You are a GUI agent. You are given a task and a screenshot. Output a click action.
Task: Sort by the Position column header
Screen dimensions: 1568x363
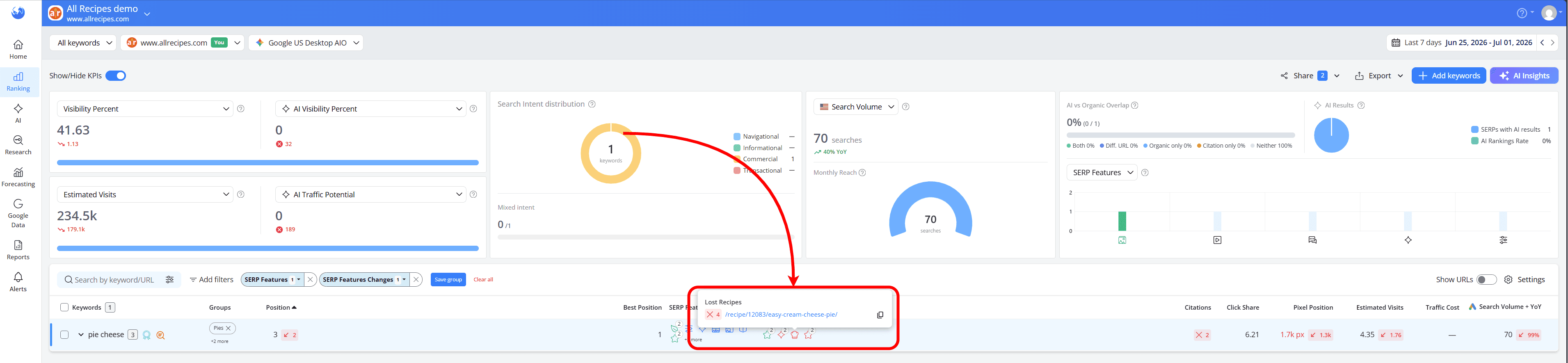click(281, 308)
